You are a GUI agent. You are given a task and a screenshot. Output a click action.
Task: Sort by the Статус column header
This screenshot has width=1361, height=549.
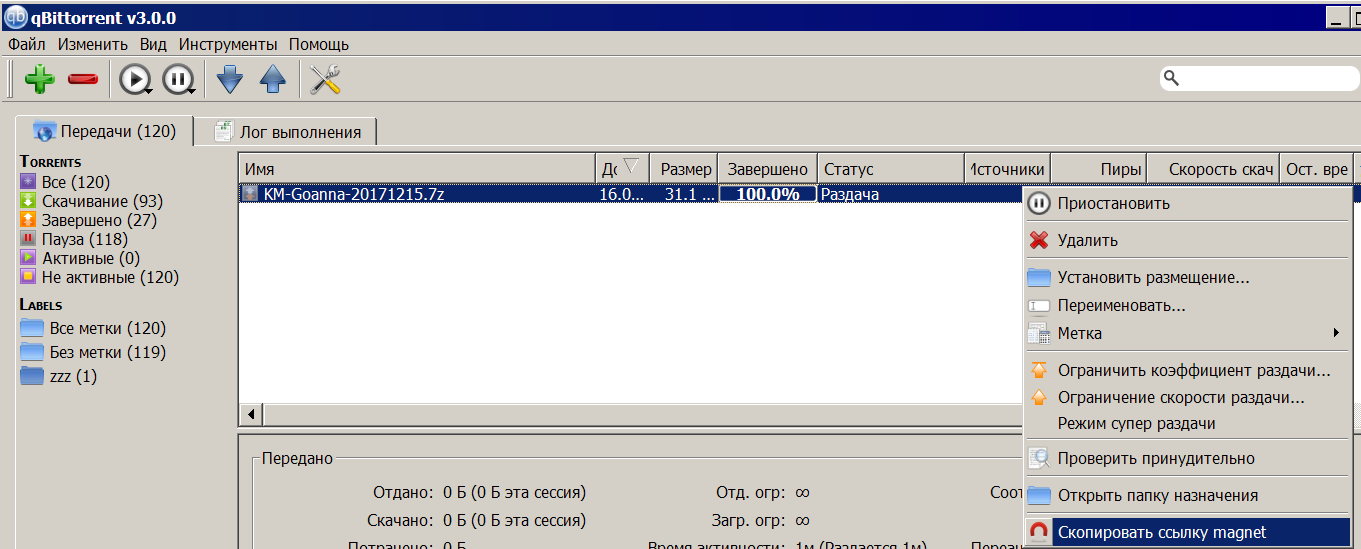click(x=890, y=169)
